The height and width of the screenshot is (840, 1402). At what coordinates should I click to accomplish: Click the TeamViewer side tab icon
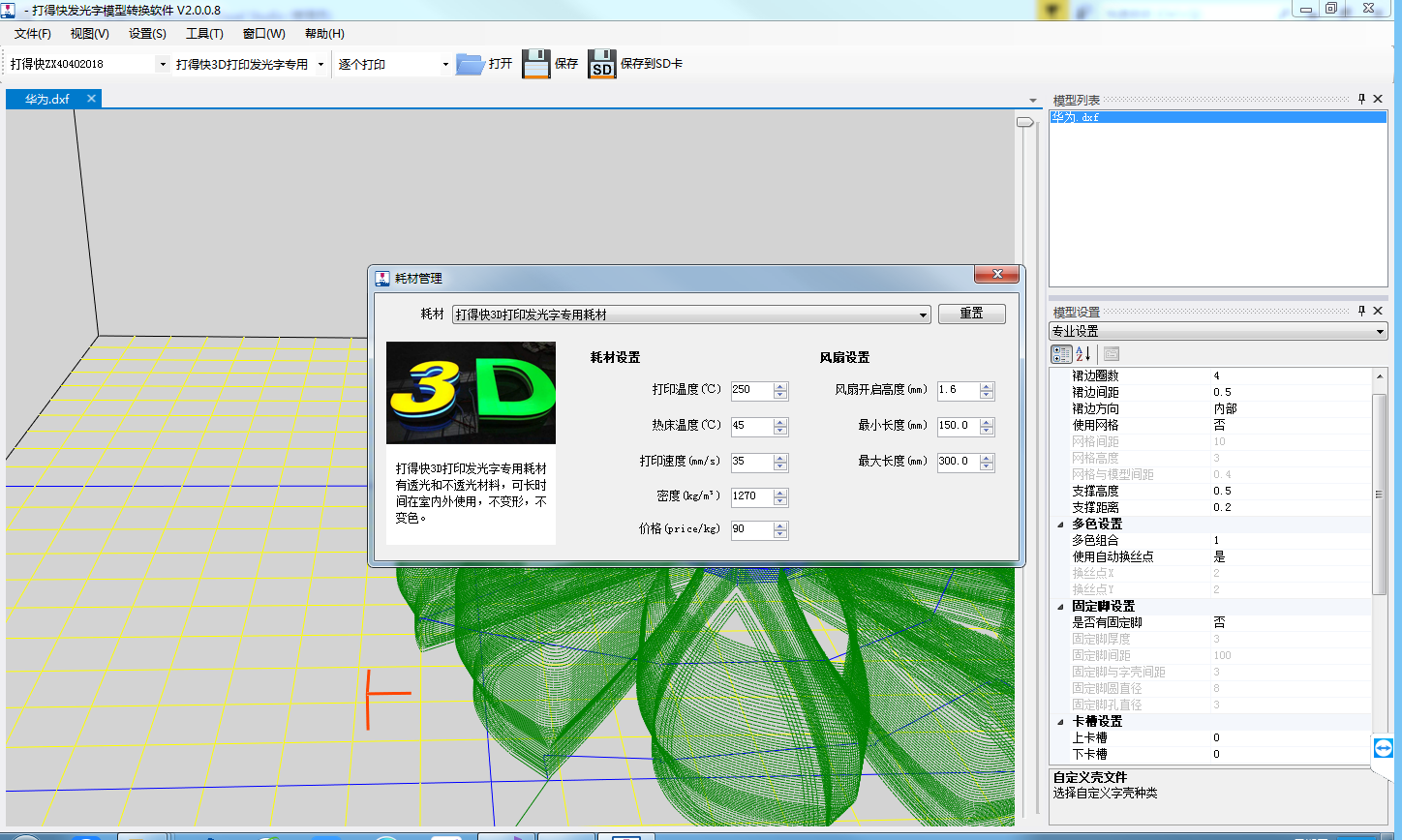point(1383,748)
